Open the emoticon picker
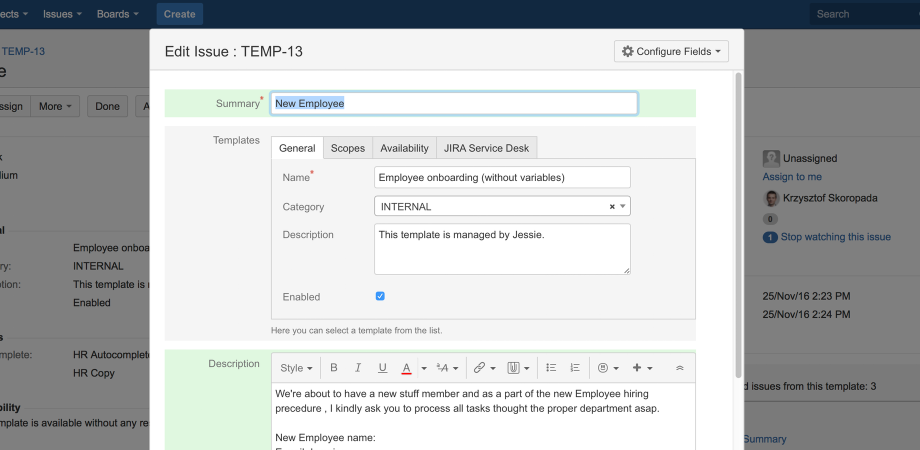Viewport: 920px width, 450px height. click(608, 368)
